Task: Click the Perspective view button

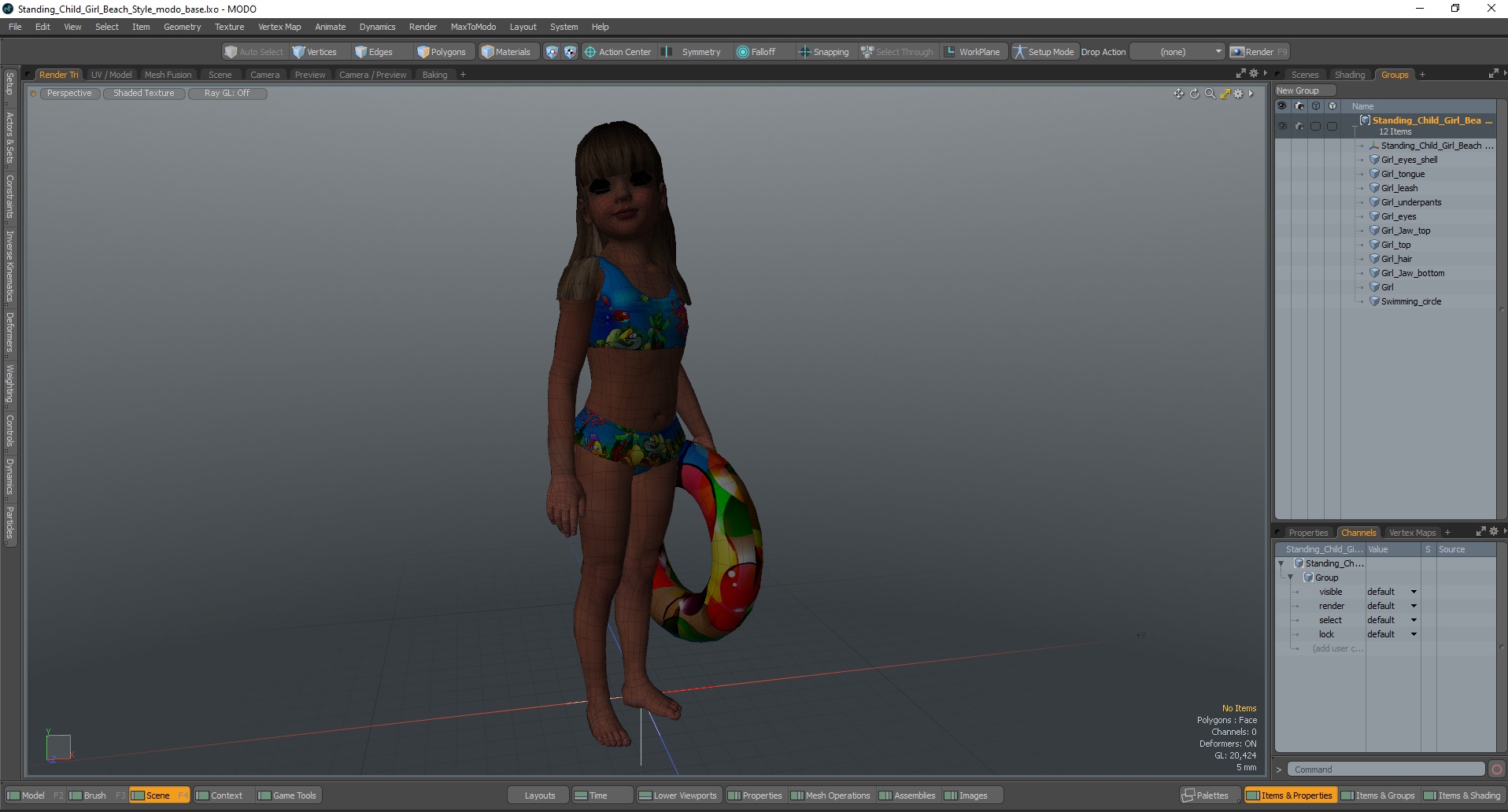Action: tap(69, 93)
